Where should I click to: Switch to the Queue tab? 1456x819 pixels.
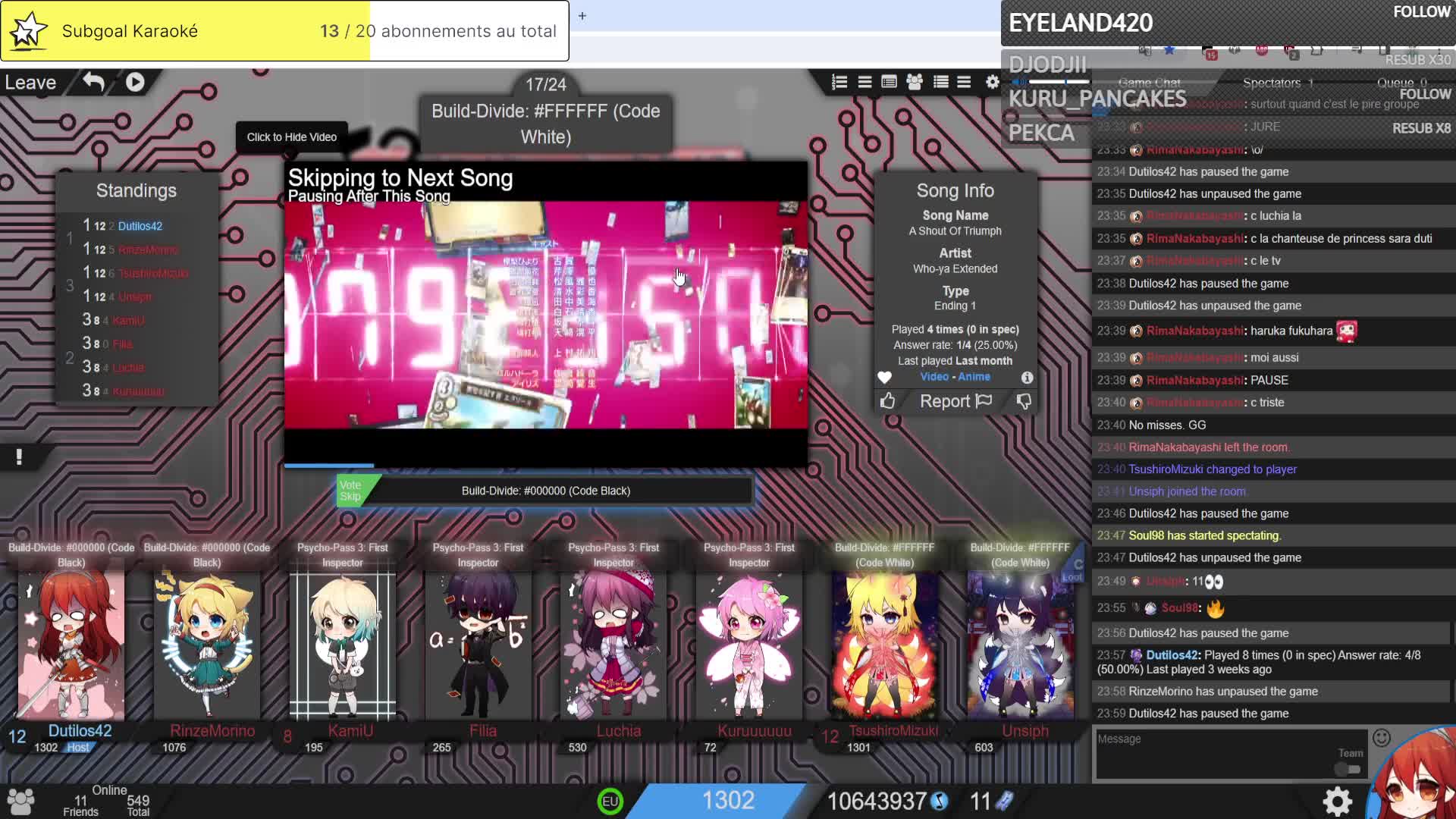click(x=1401, y=83)
